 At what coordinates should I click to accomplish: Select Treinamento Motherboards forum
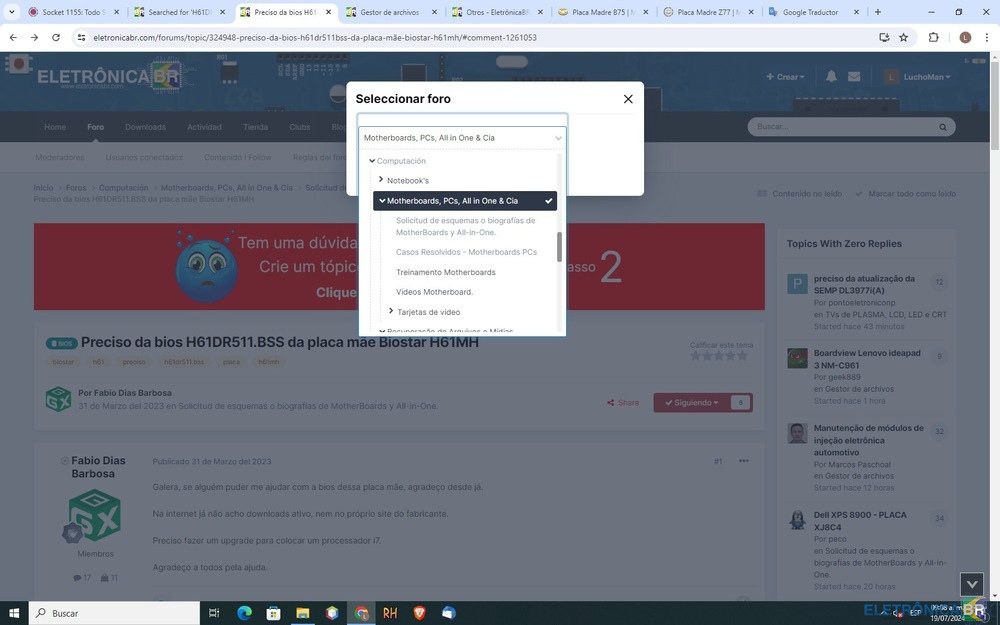[445, 272]
